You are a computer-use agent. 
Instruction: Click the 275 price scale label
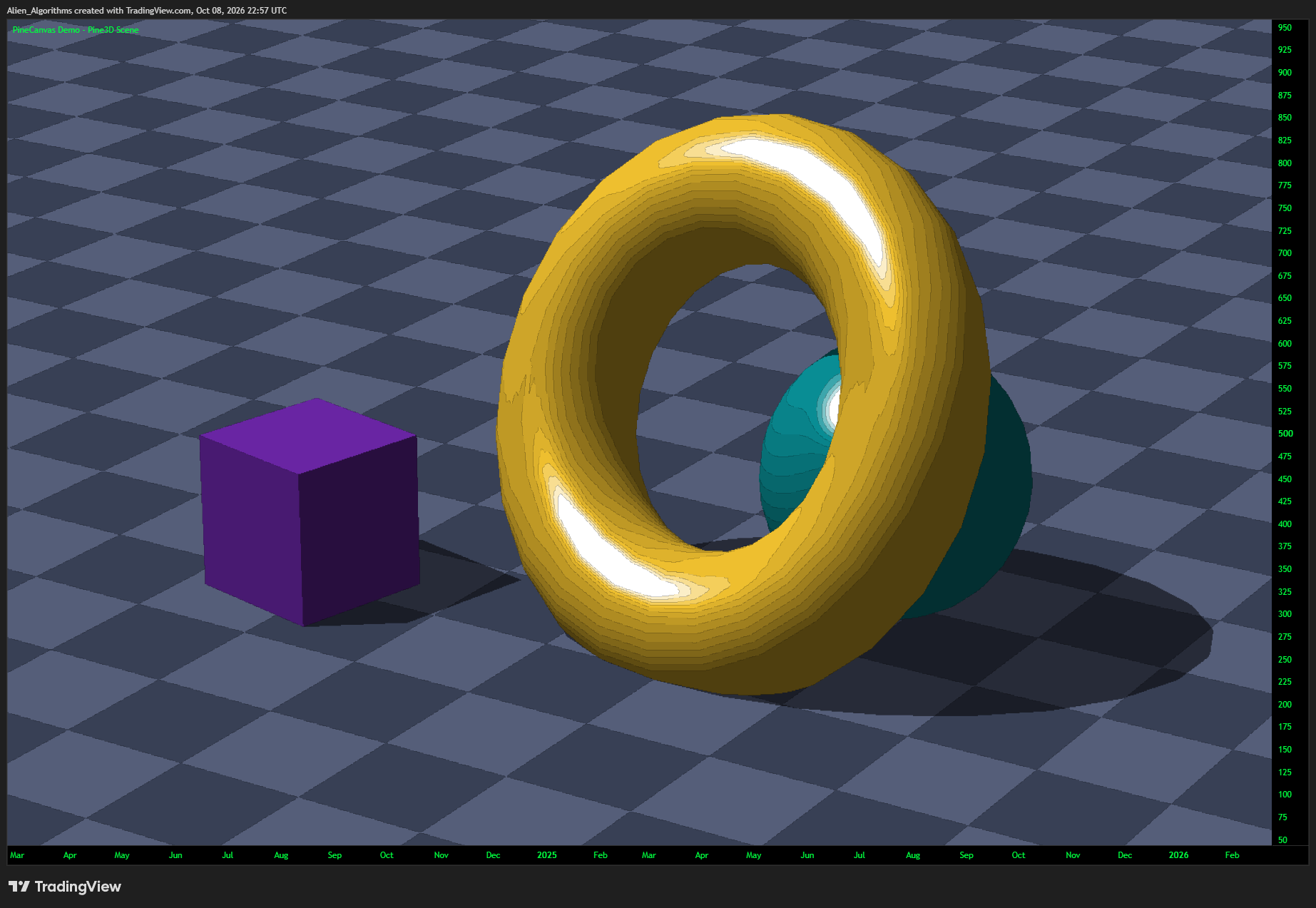(1285, 637)
